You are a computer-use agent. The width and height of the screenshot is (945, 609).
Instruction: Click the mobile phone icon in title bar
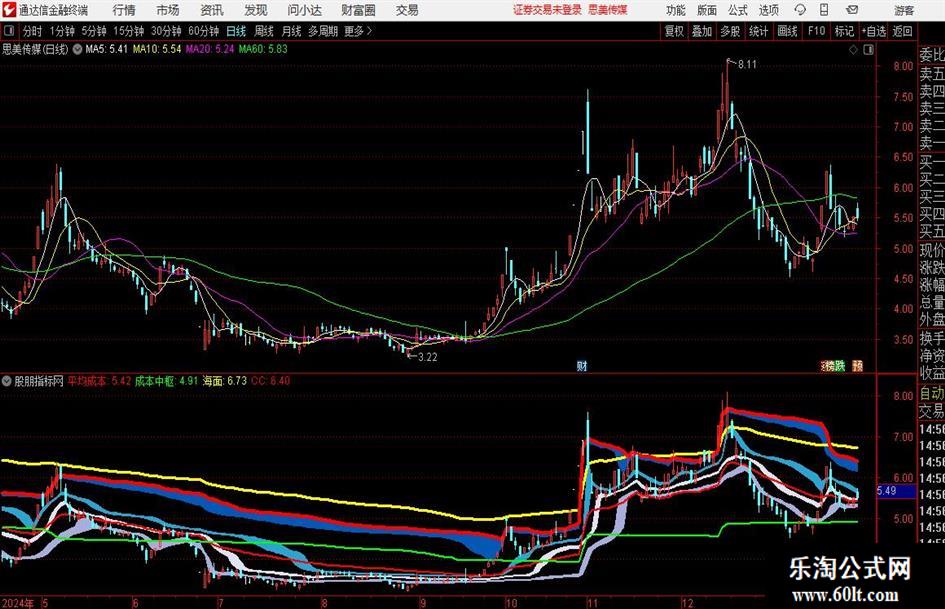tap(824, 10)
